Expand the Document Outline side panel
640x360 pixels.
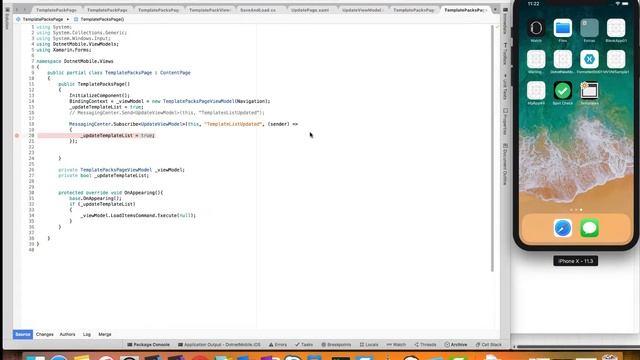505,164
